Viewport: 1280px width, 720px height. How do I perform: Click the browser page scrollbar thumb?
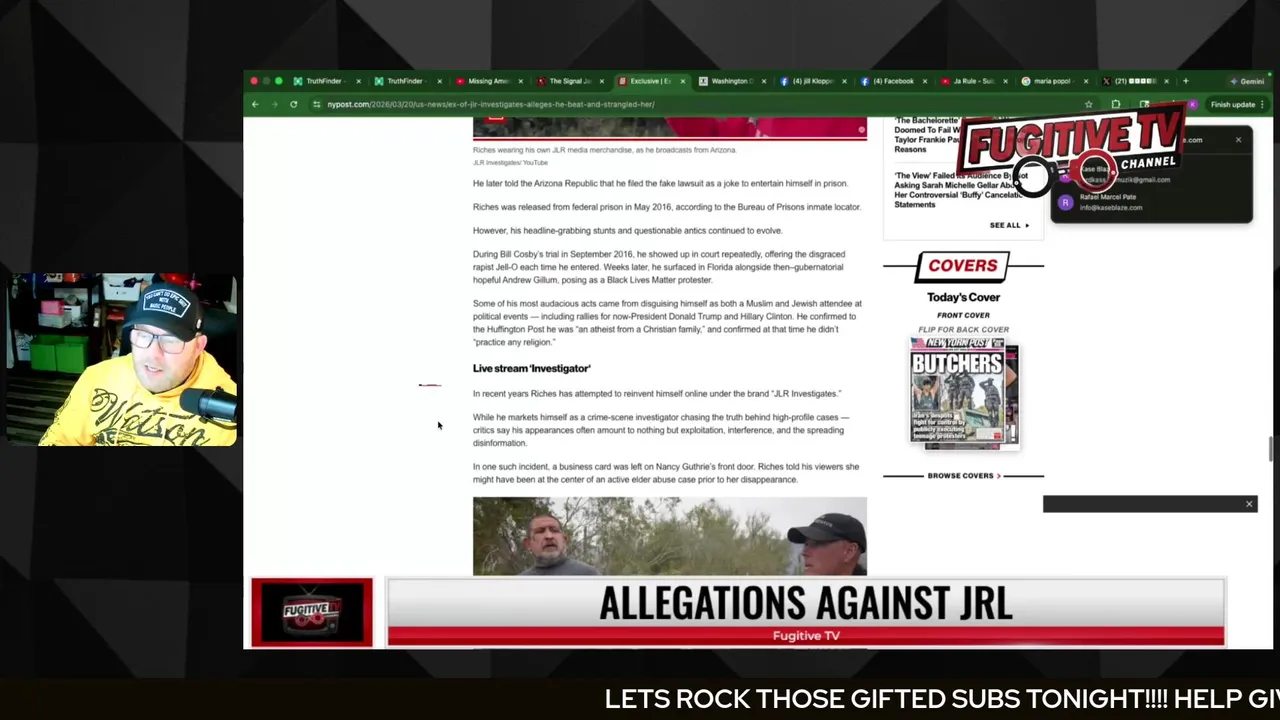[x=1270, y=450]
